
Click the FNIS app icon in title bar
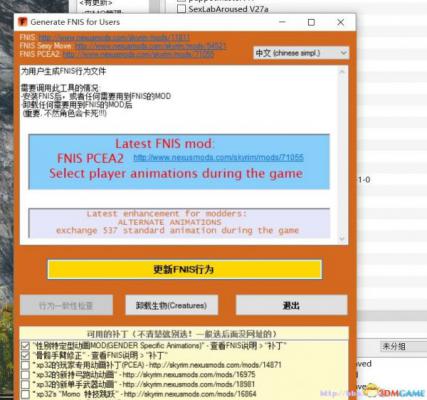coord(23,22)
